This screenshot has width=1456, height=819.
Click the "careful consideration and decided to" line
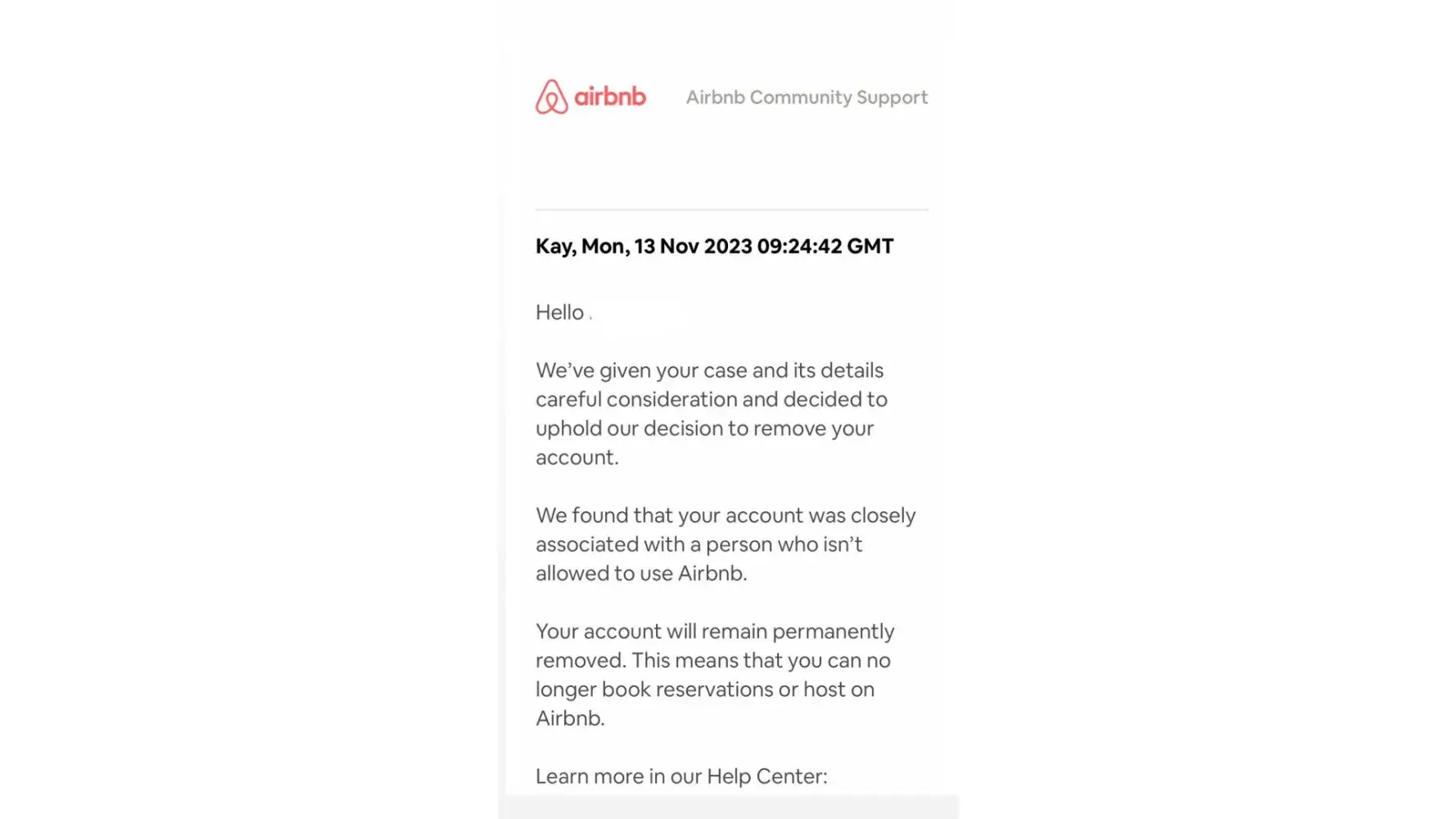(711, 400)
